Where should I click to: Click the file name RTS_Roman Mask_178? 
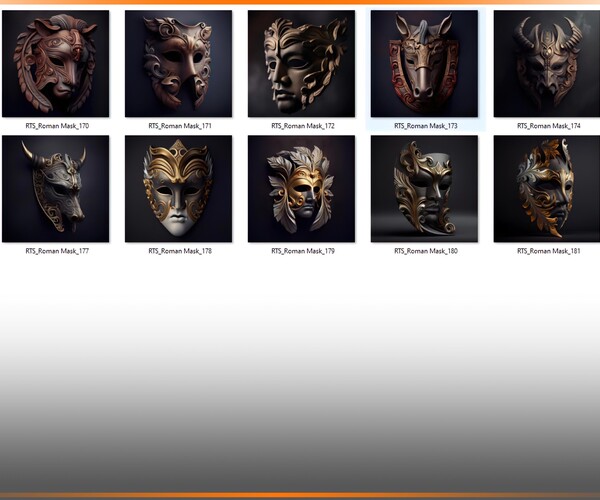coord(180,251)
